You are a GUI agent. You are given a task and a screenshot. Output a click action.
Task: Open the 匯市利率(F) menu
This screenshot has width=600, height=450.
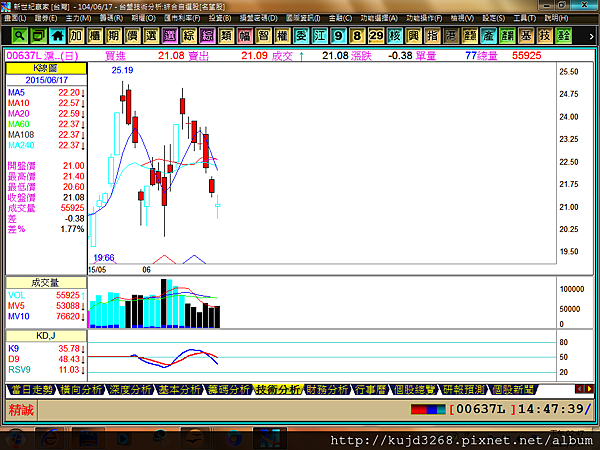(183, 18)
